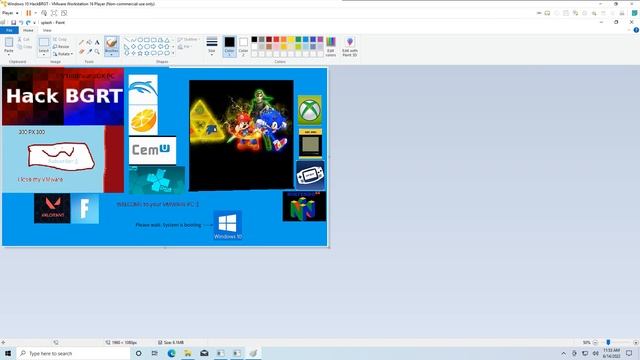The height and width of the screenshot is (360, 640).
Task: Click the Paint icon on taskbar
Action: click(x=253, y=353)
